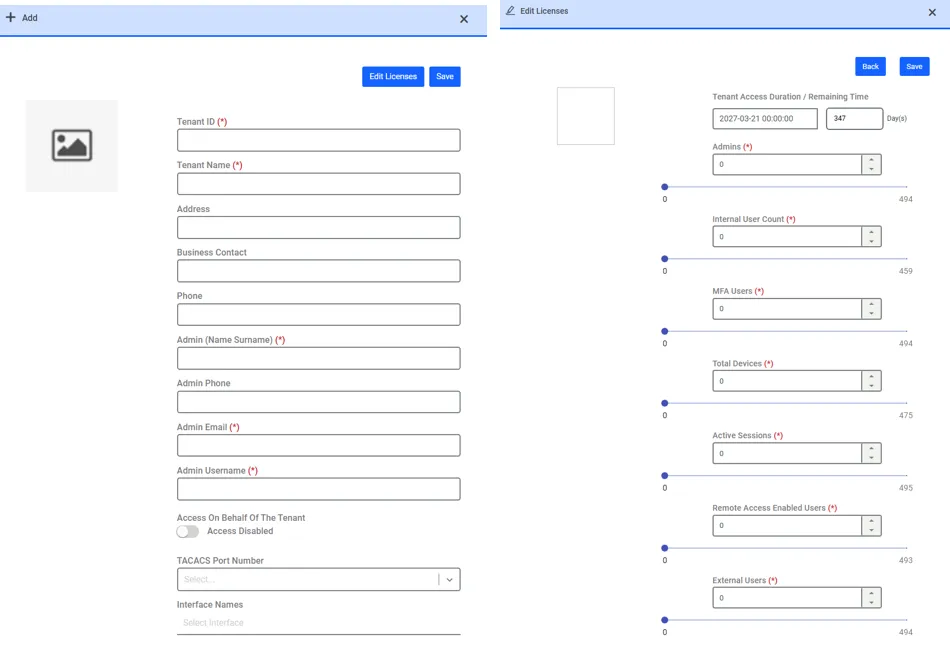Save changes in the Edit Licenses panel
This screenshot has height=669, width=950.
pyautogui.click(x=914, y=67)
